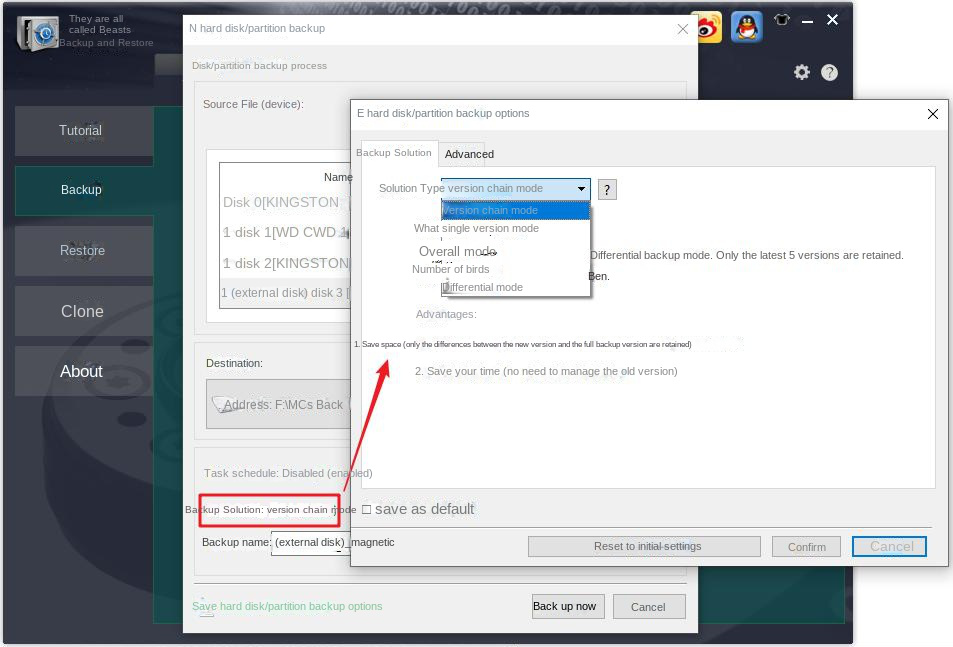Open the Solution Type dropdown
The image size is (953, 647).
click(579, 188)
